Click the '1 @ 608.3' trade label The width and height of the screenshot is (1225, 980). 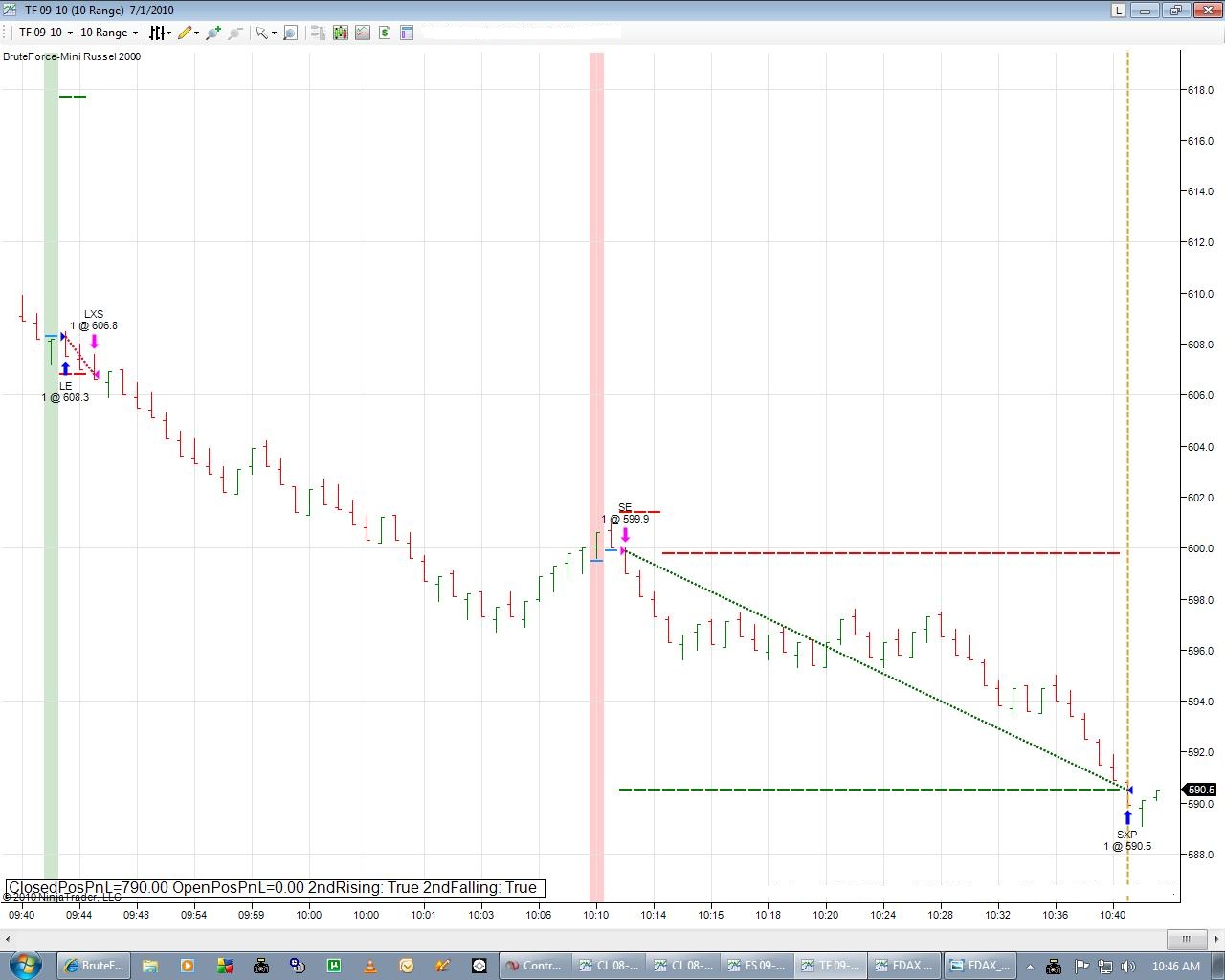(65, 397)
